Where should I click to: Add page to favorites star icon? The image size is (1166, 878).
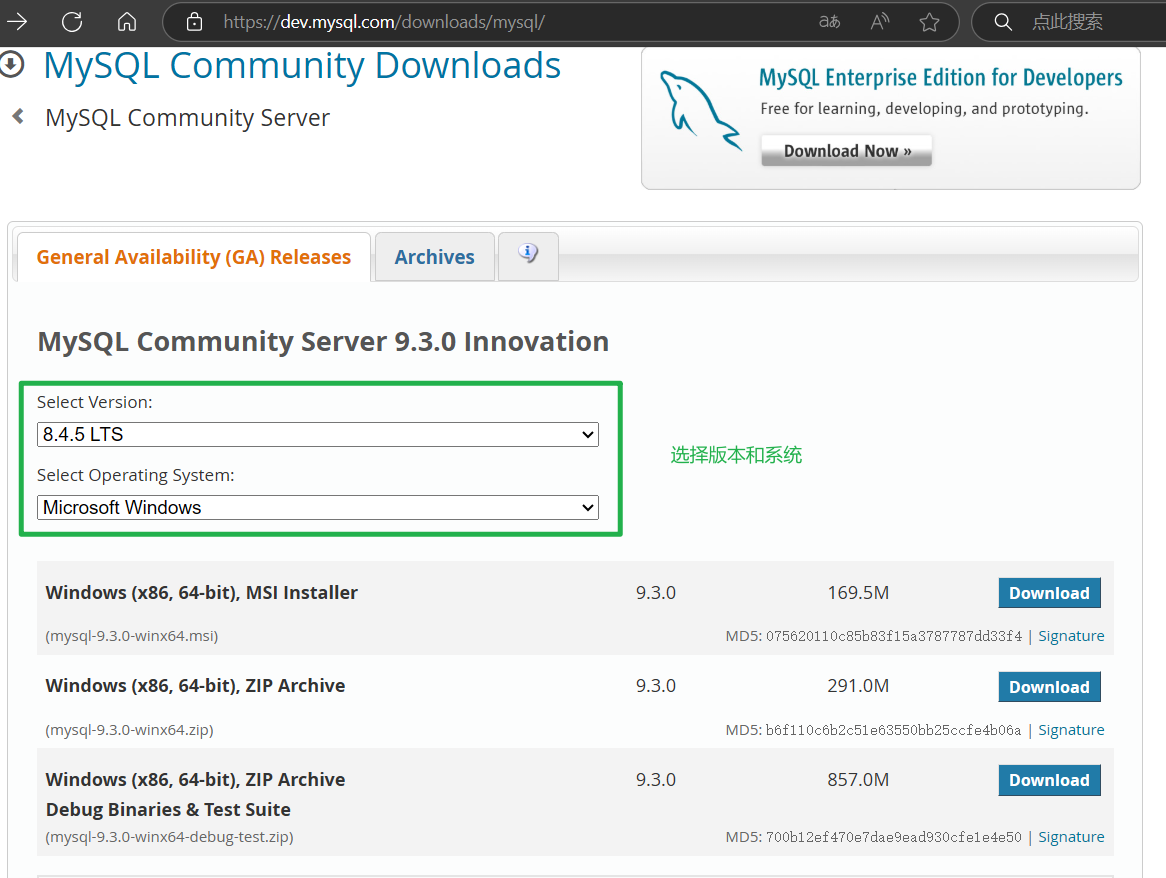929,22
